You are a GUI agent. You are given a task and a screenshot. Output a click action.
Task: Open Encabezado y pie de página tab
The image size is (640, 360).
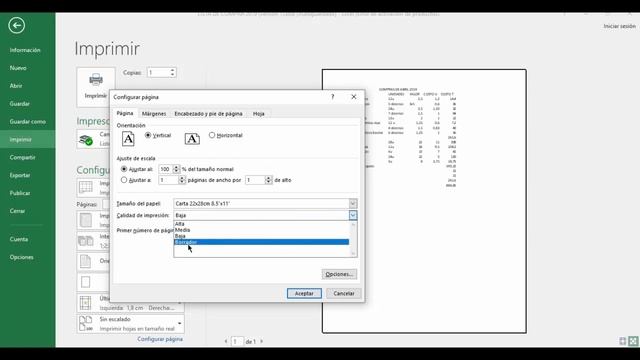(208, 114)
